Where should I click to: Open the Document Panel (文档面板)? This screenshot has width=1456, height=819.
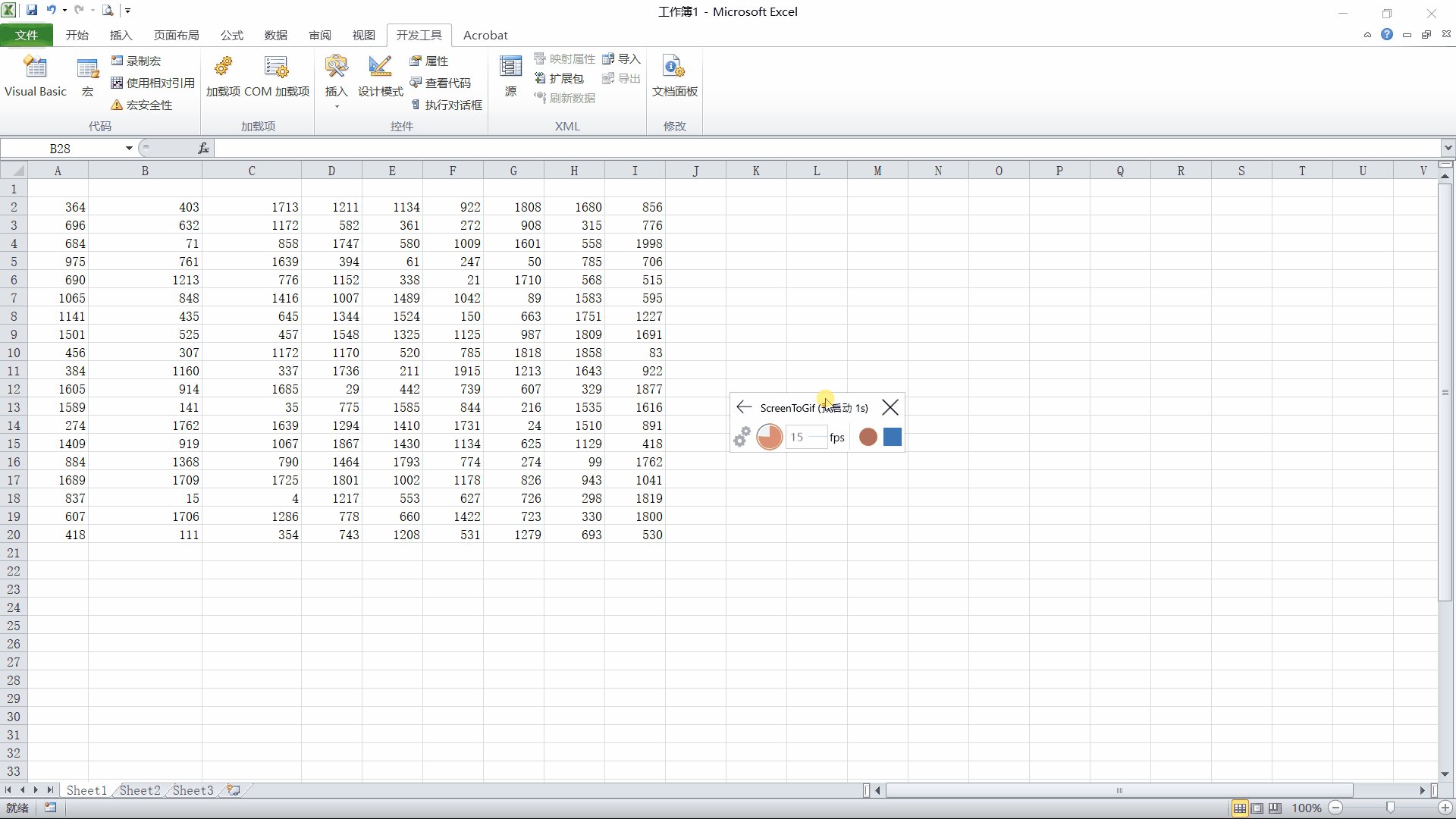(x=674, y=77)
